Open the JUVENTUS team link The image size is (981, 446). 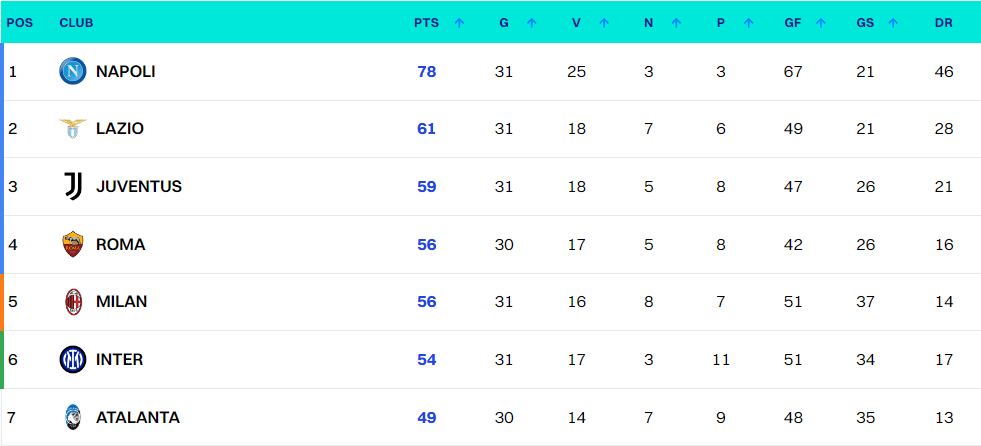click(x=138, y=187)
